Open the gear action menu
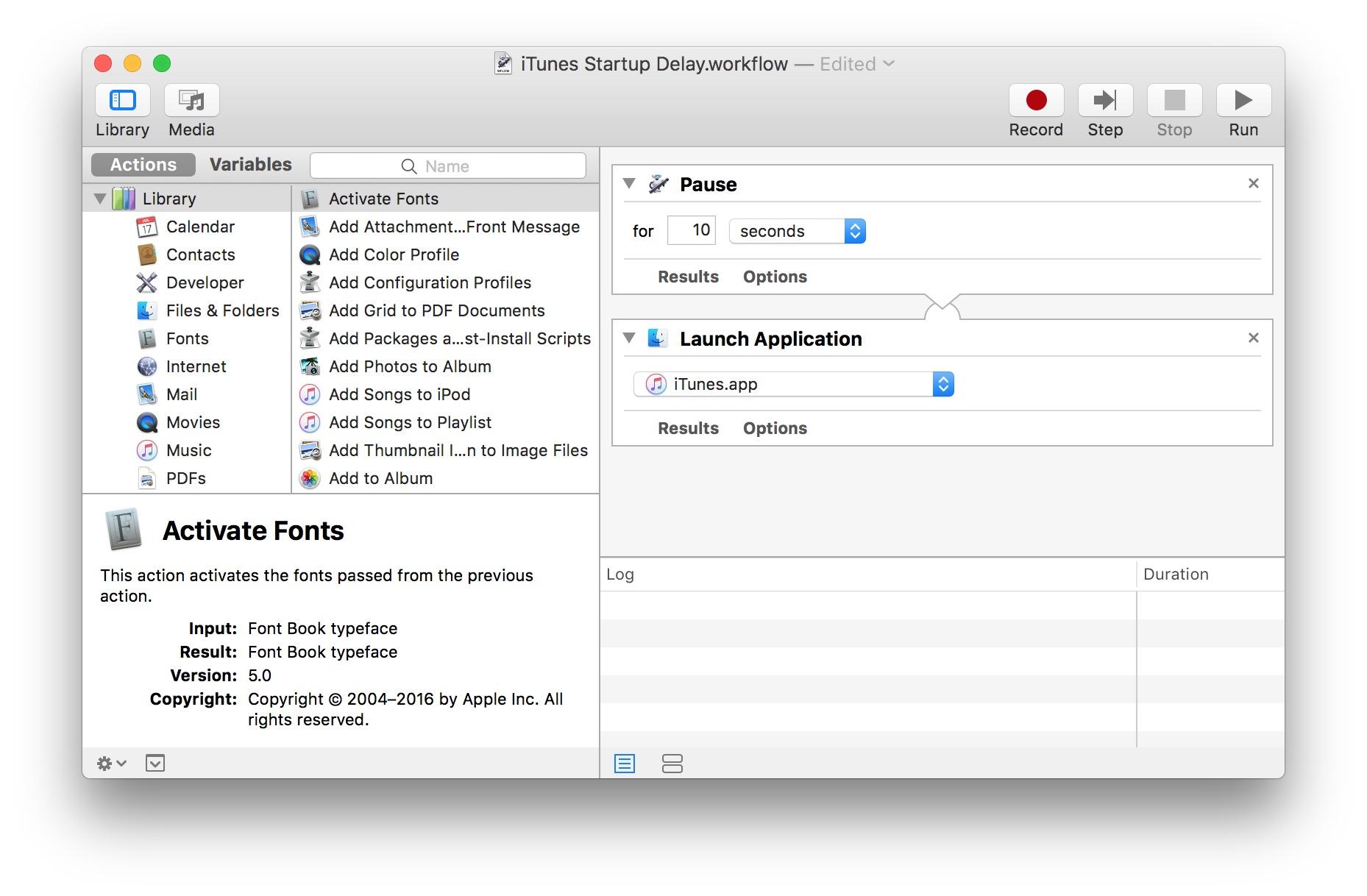 coord(111,764)
